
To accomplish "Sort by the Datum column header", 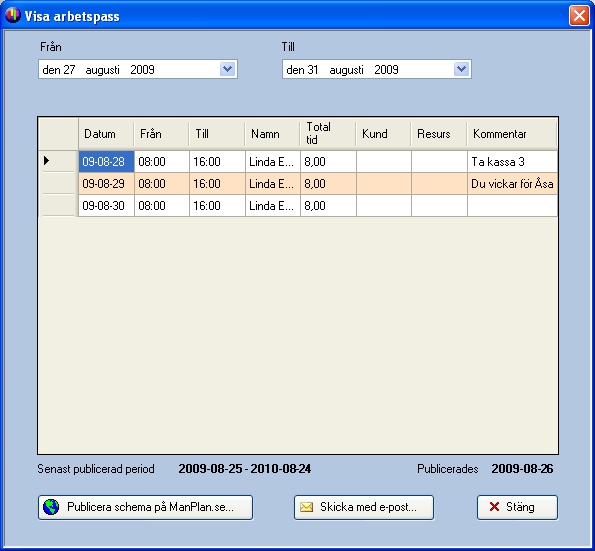I will pos(106,134).
